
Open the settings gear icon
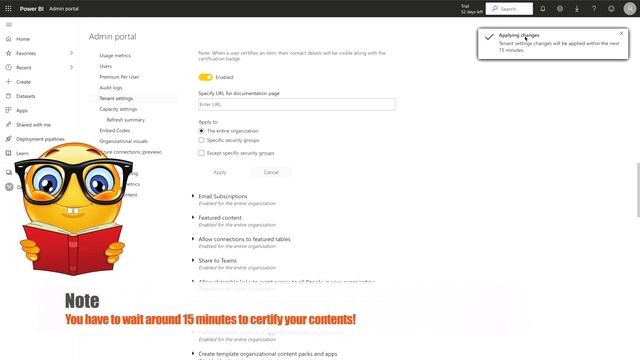(x=560, y=9)
